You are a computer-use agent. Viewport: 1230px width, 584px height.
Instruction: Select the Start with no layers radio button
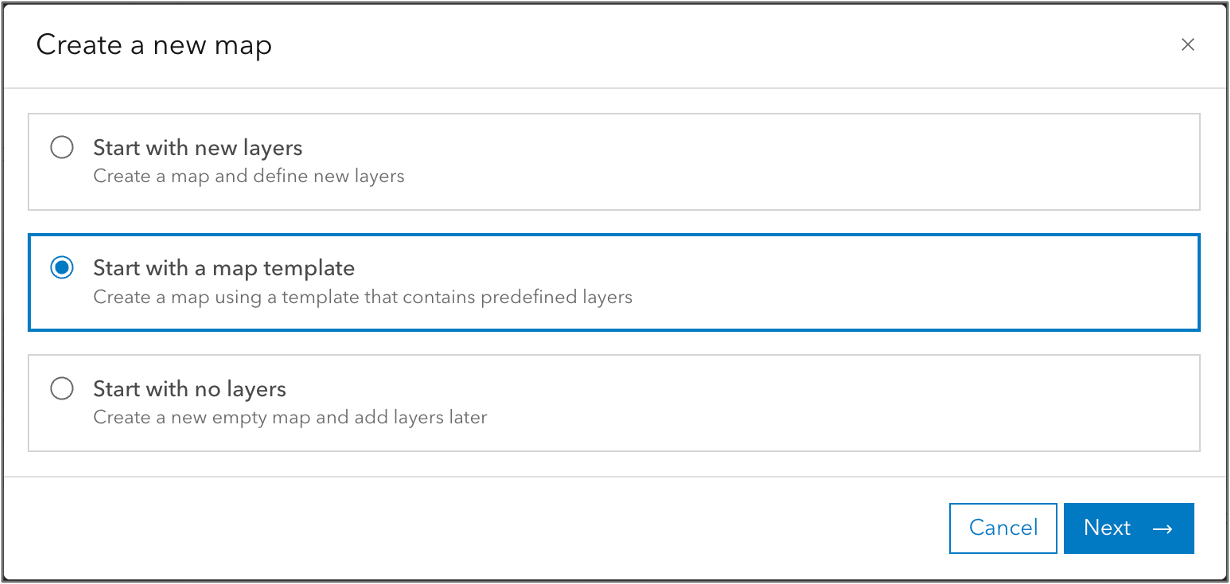click(x=61, y=388)
